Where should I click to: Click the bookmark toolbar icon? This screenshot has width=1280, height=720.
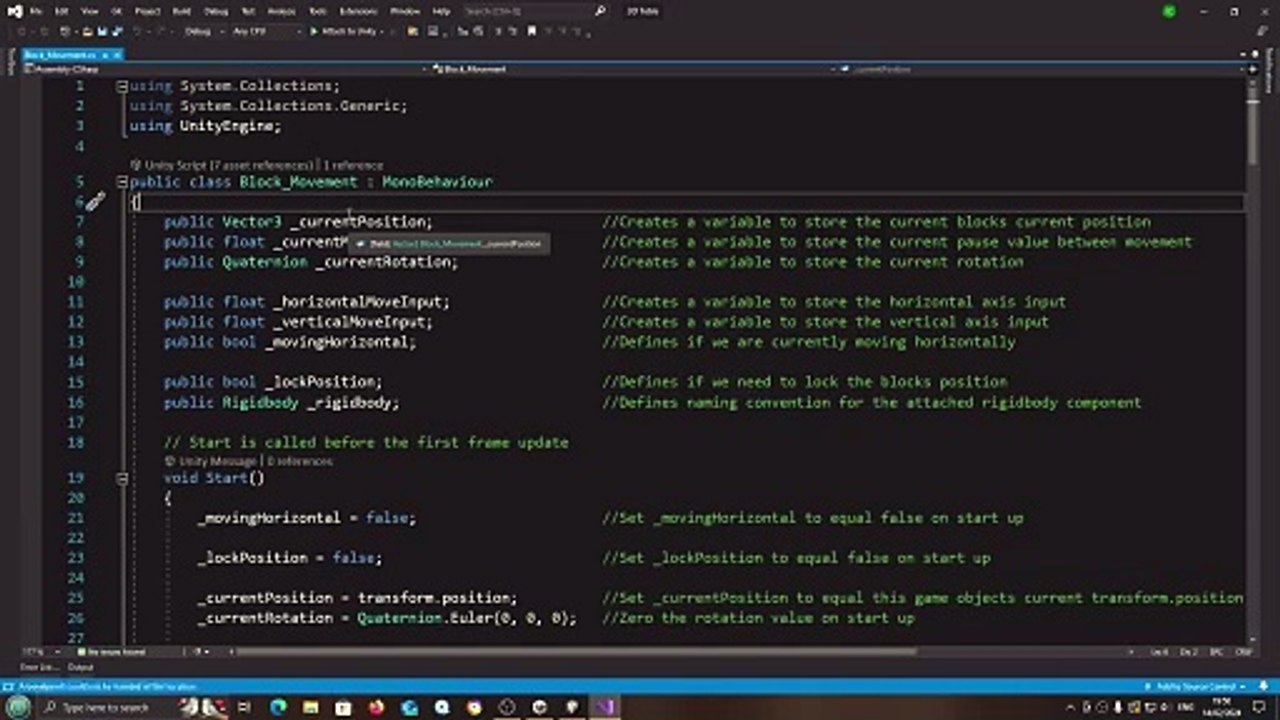(x=532, y=31)
